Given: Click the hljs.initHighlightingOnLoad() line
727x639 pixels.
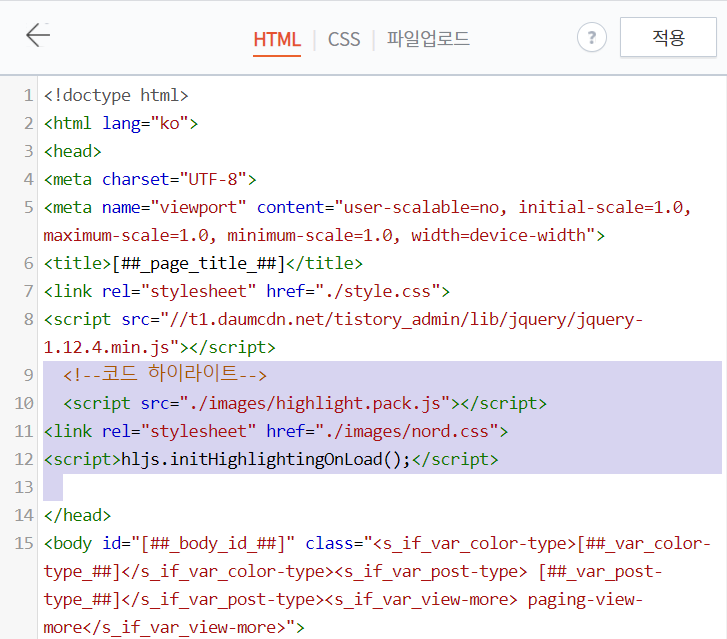Looking at the screenshot, I should click(271, 460).
